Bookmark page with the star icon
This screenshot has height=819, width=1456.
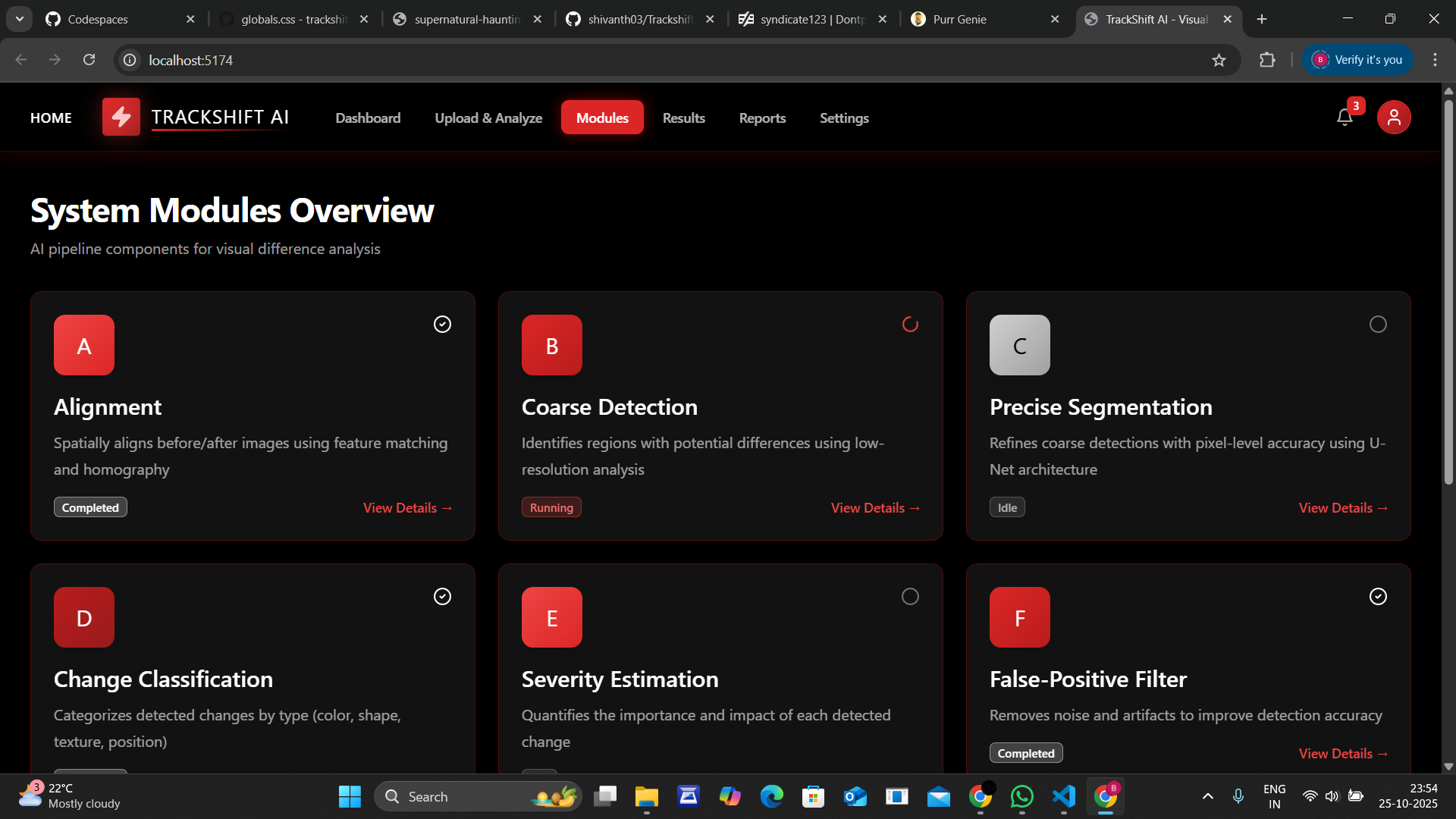pyautogui.click(x=1219, y=60)
